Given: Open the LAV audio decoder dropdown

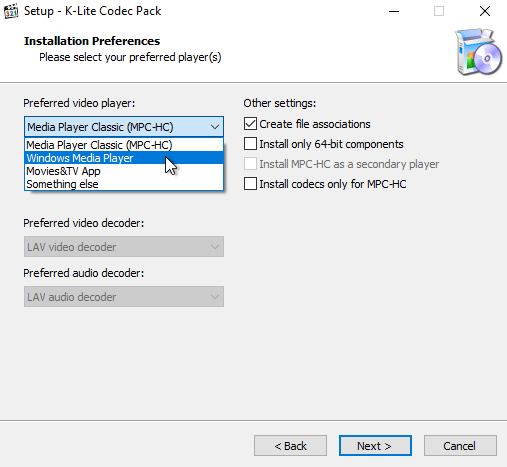Looking at the screenshot, I should (x=124, y=297).
